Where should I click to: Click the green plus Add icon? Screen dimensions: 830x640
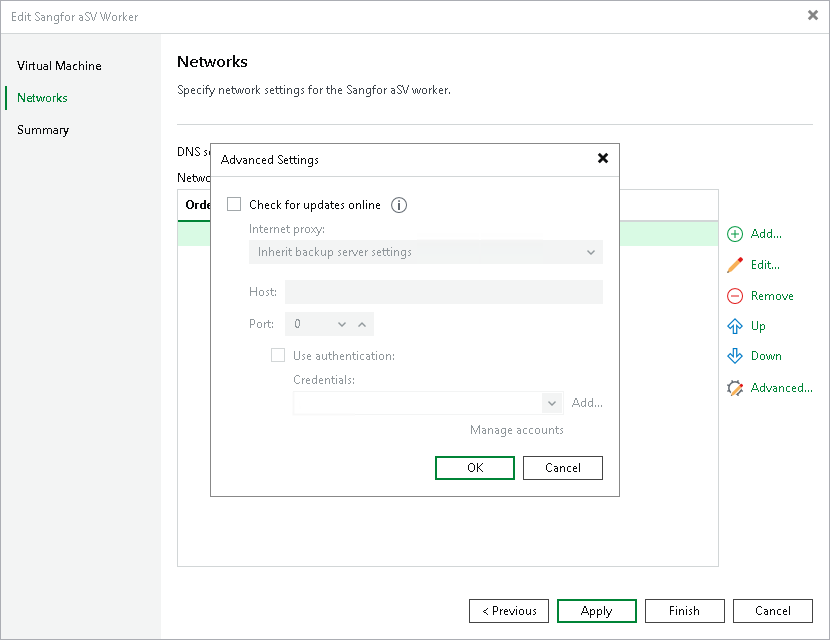[735, 234]
